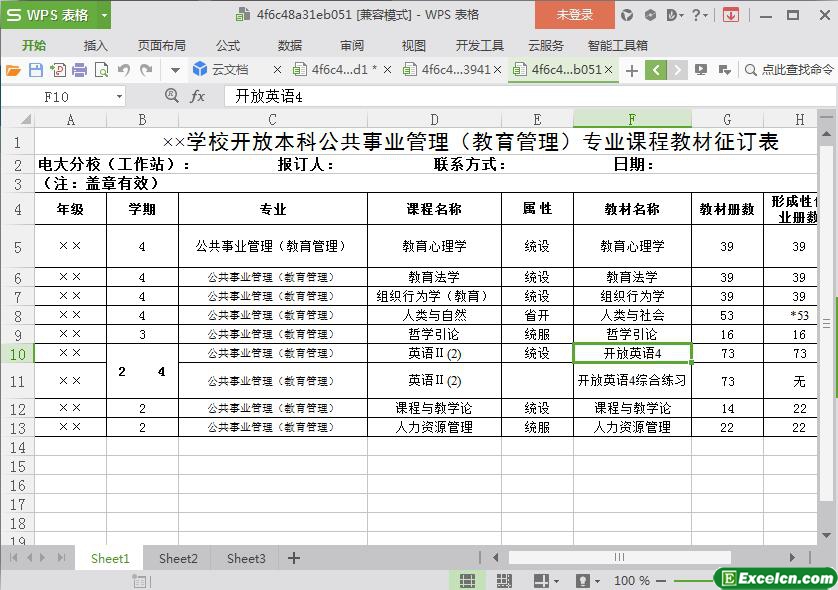Select the Sheet1 tab
The image size is (838, 590).
tap(110, 558)
